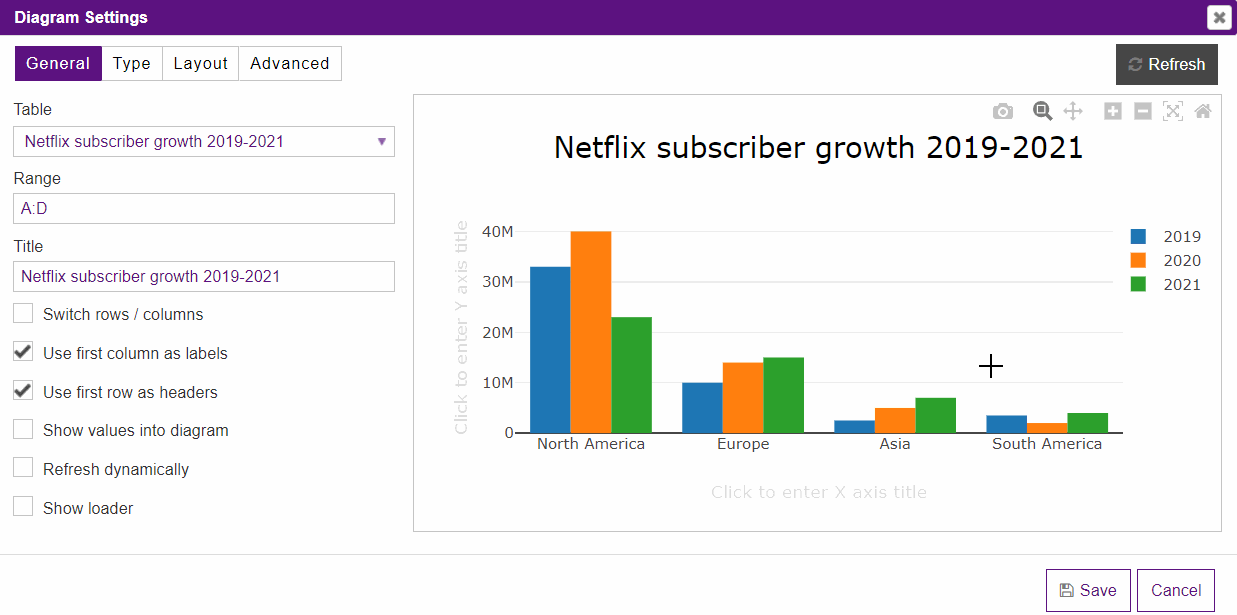The width and height of the screenshot is (1237, 615).
Task: Reset axes with the home icon
Action: (1203, 111)
